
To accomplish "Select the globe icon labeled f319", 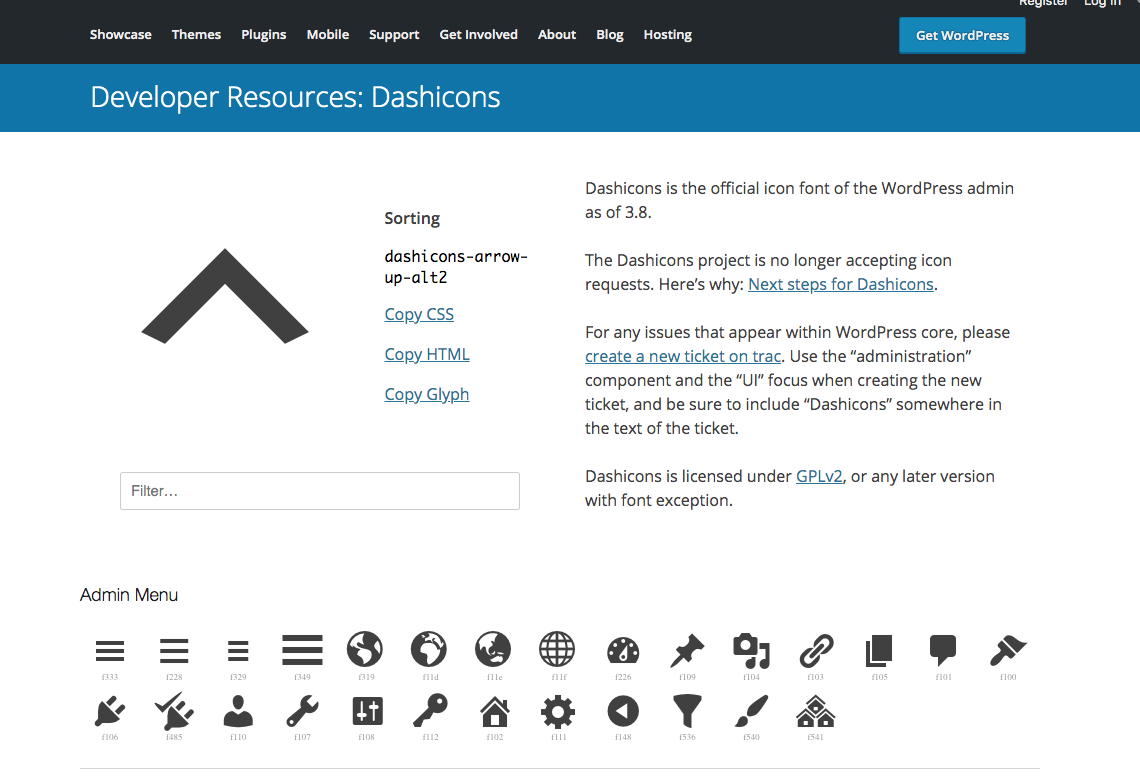I will [x=365, y=649].
